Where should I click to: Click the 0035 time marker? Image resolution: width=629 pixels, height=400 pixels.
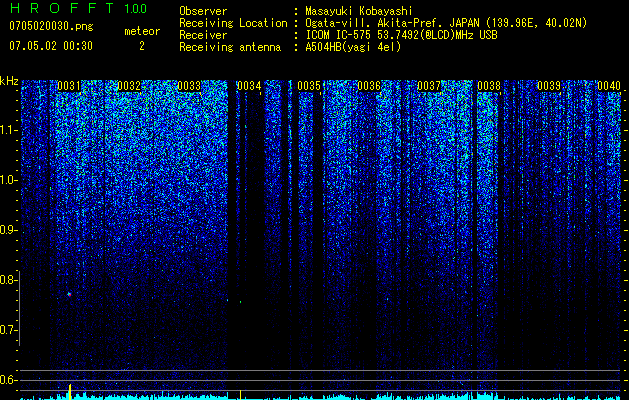click(309, 86)
